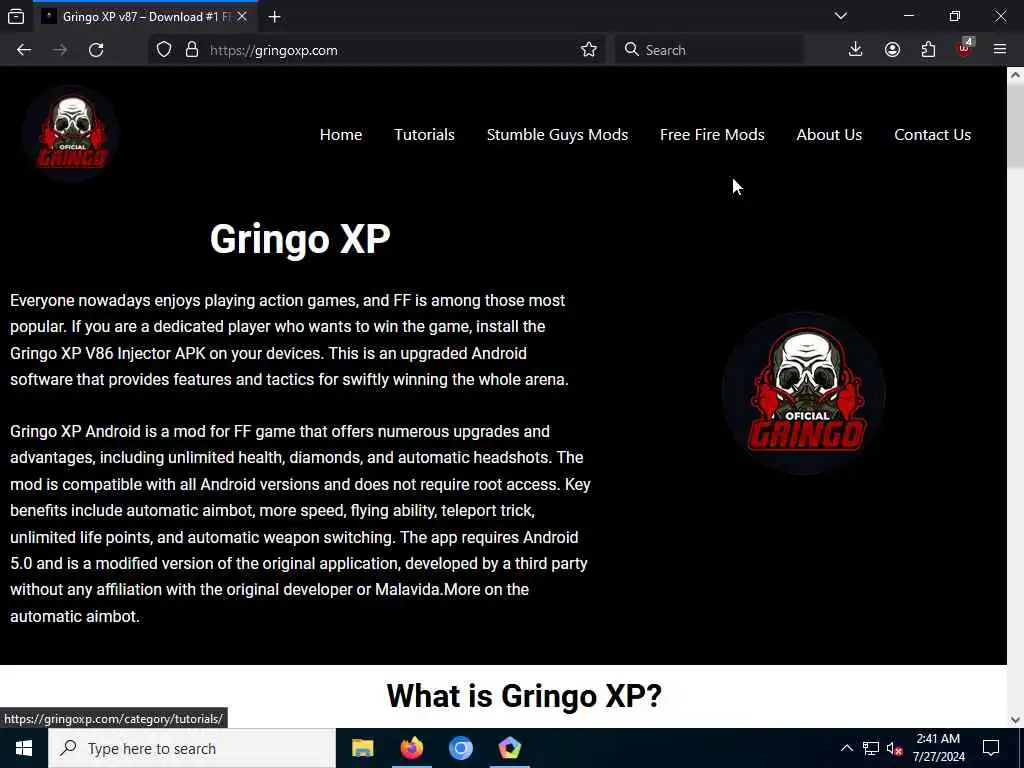Open File Explorer from taskbar
This screenshot has width=1024, height=768.
(362, 748)
